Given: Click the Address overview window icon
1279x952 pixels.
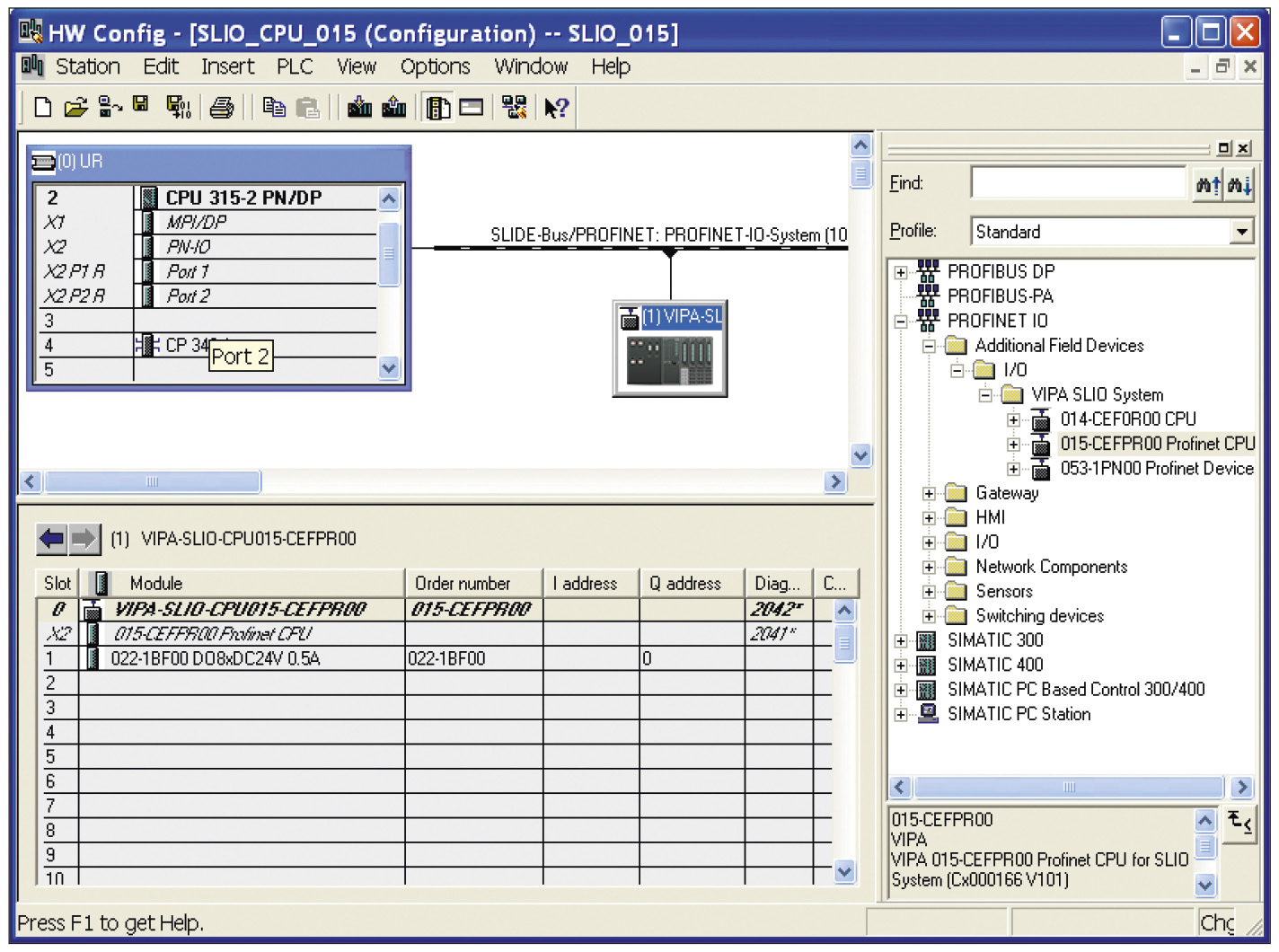Looking at the screenshot, I should click(x=472, y=108).
